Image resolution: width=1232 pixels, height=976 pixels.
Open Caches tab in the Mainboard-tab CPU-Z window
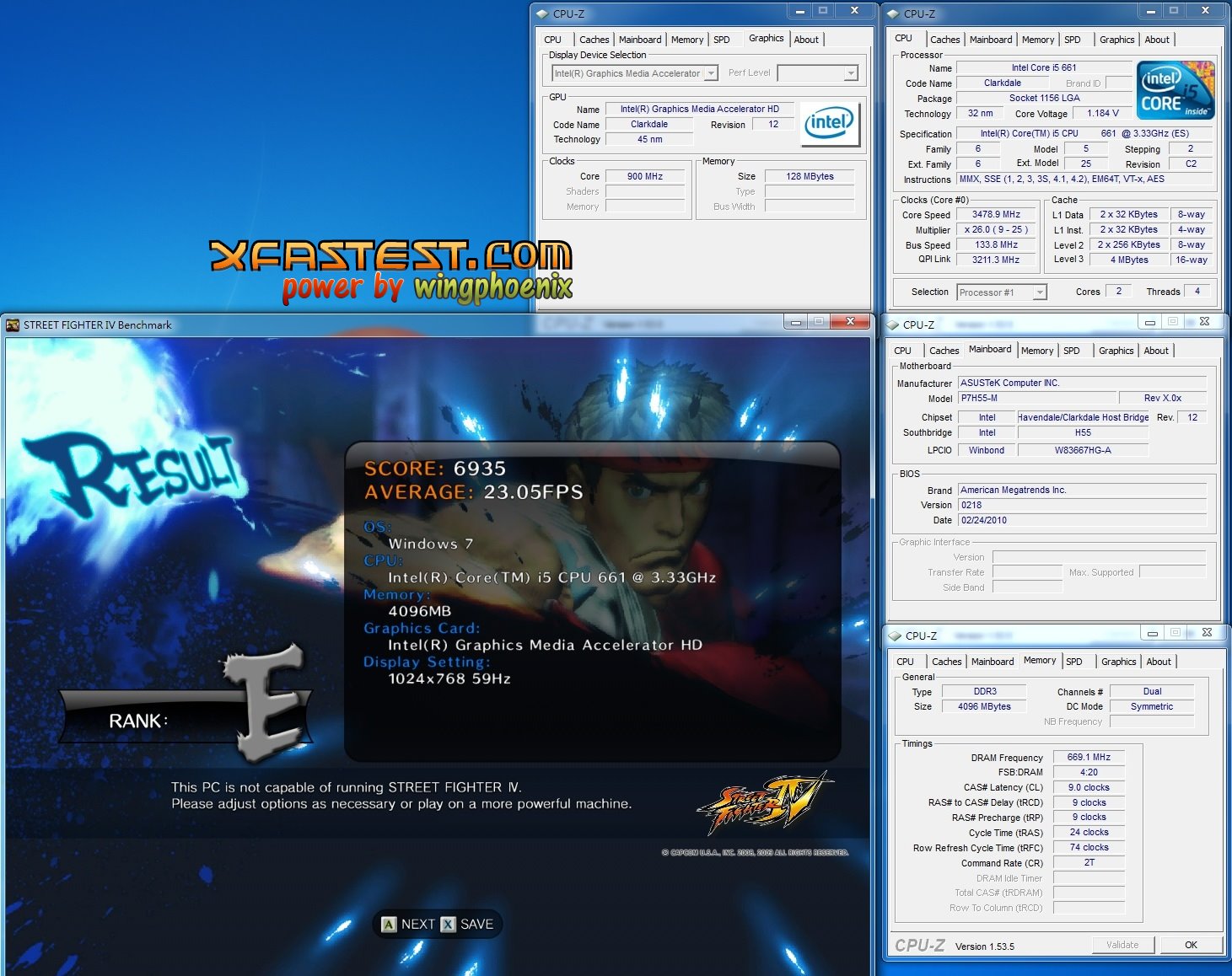point(944,351)
